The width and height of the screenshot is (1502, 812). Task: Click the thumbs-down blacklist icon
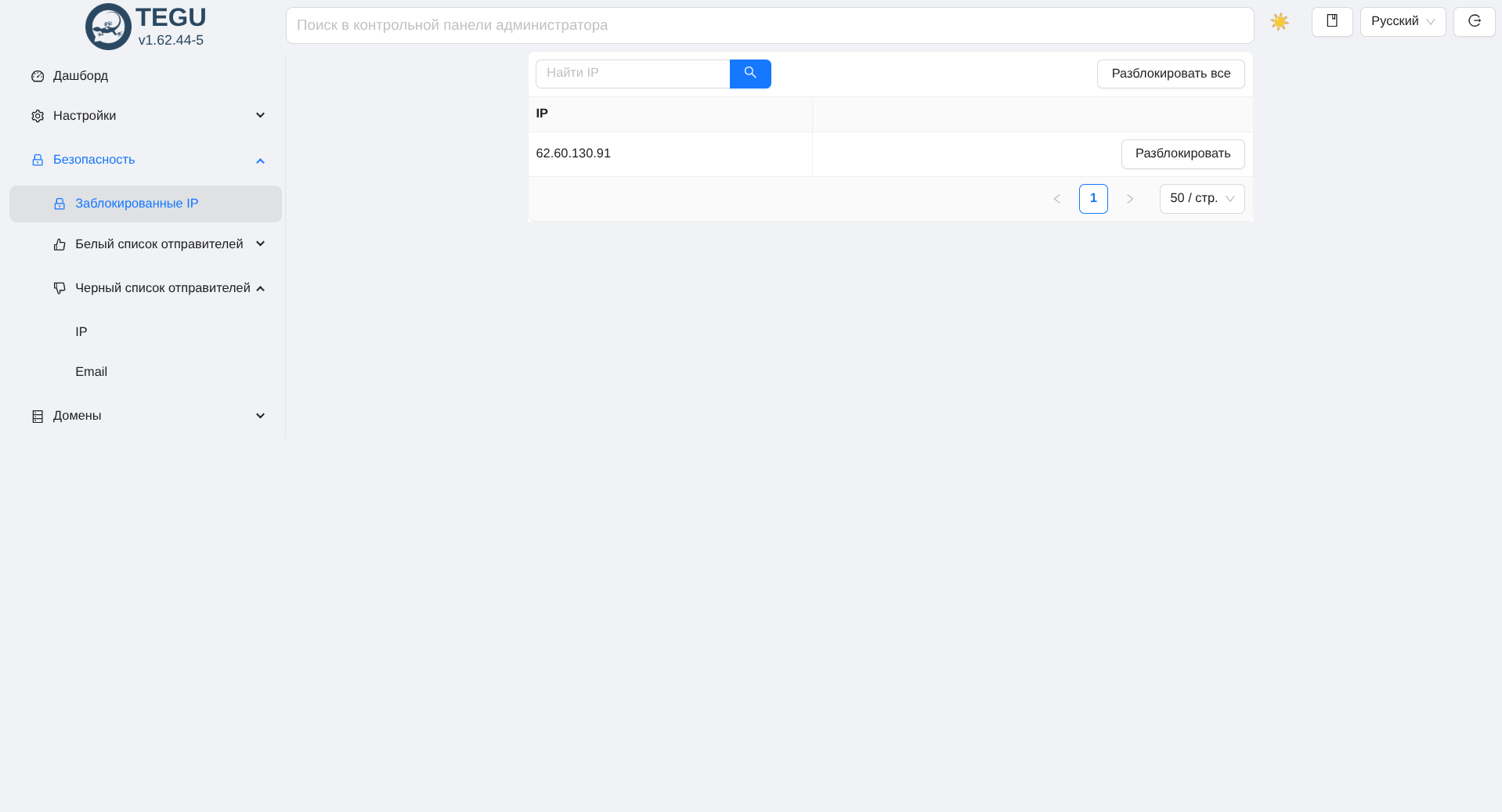pyautogui.click(x=60, y=288)
